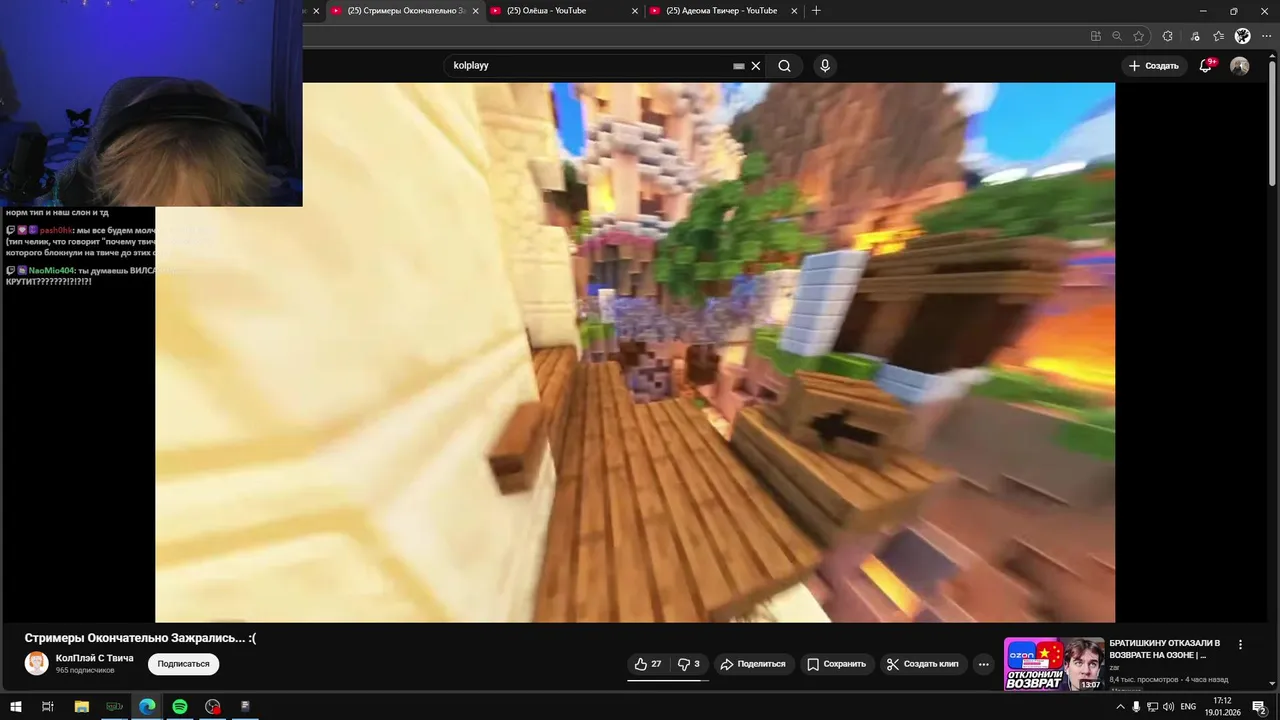
Task: Open on-screen keyboard icon in search box
Action: [x=739, y=66]
